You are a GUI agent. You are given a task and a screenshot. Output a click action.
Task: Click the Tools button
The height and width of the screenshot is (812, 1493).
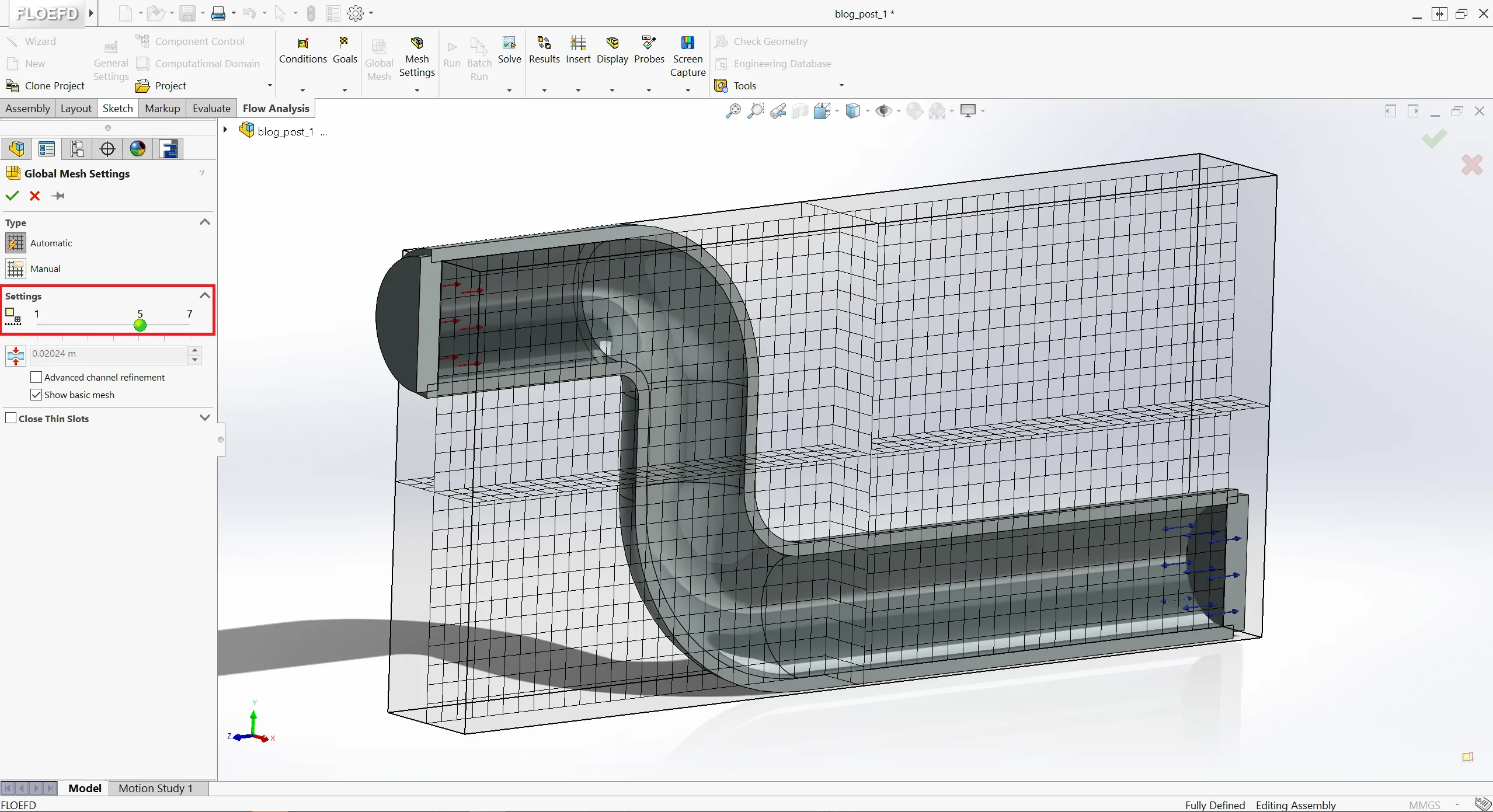(736, 86)
